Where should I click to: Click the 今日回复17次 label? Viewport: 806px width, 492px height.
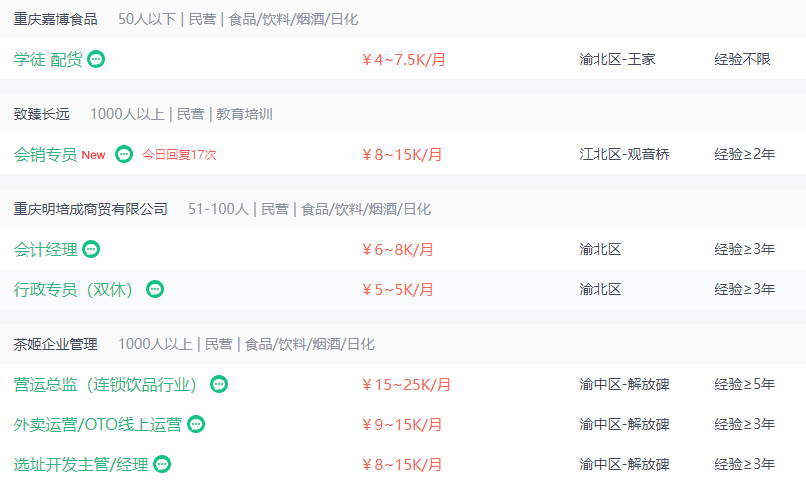[x=179, y=155]
